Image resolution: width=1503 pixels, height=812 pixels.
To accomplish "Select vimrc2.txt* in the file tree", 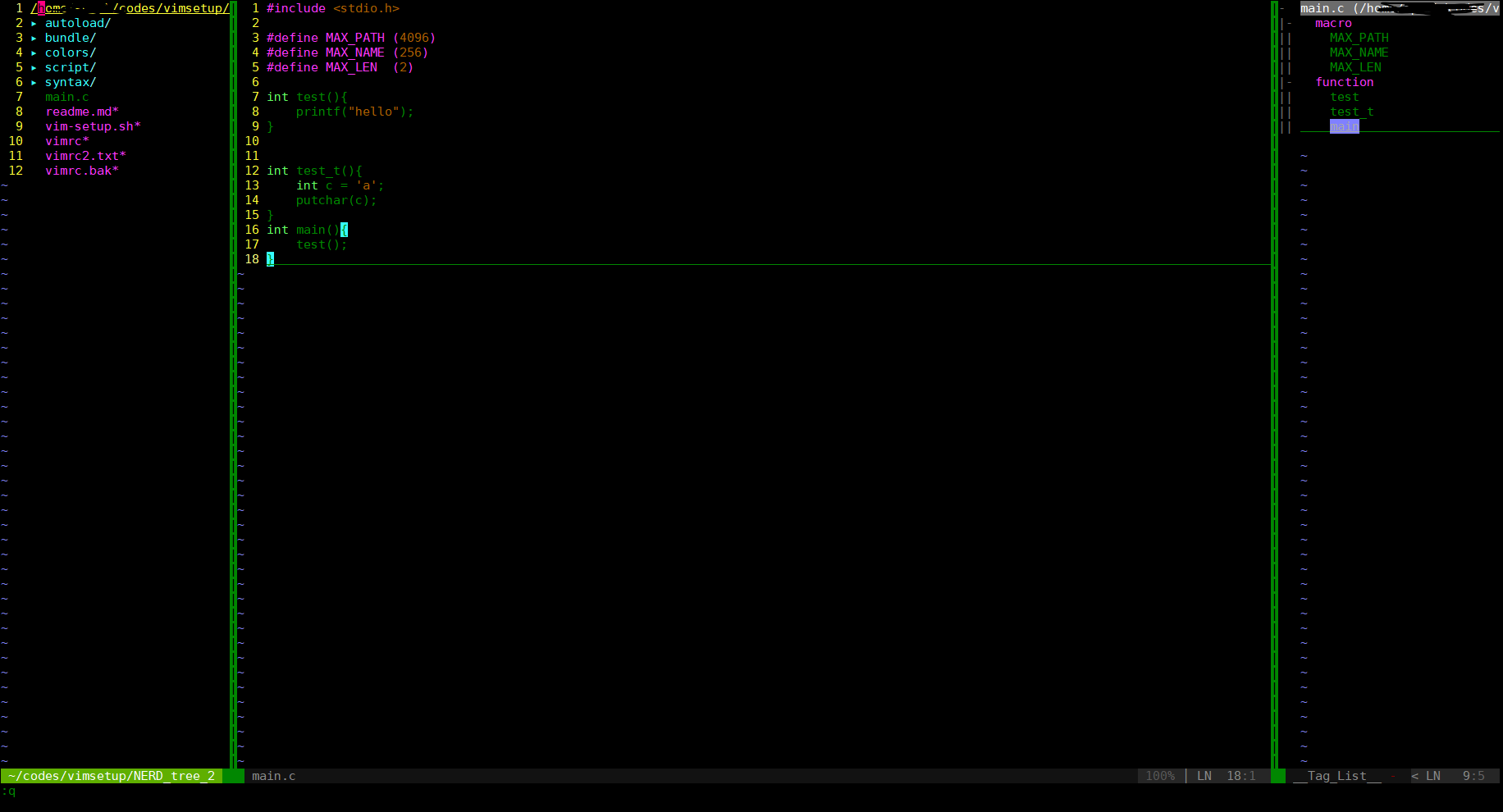I will pos(85,156).
